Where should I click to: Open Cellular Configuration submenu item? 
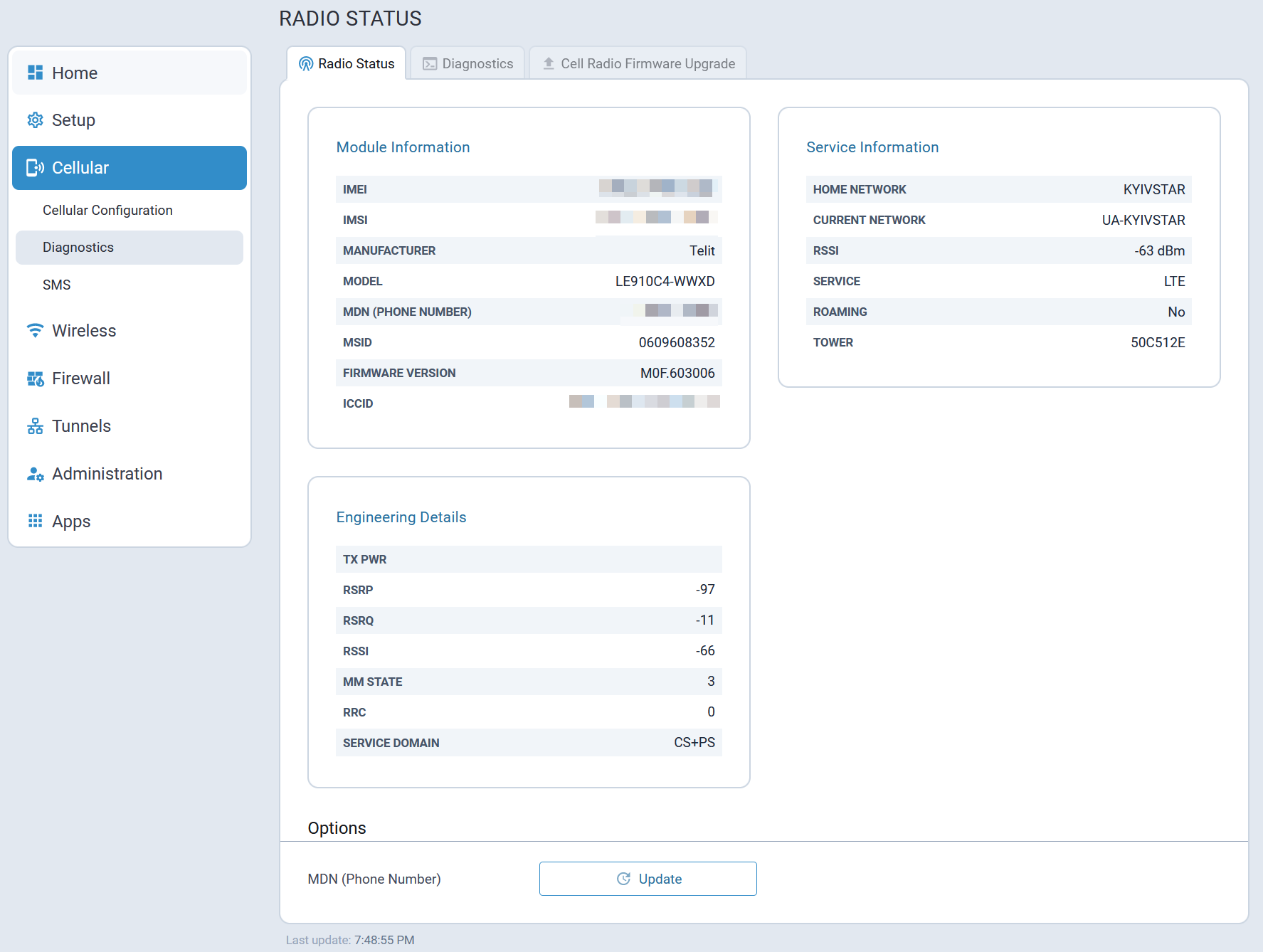point(107,211)
